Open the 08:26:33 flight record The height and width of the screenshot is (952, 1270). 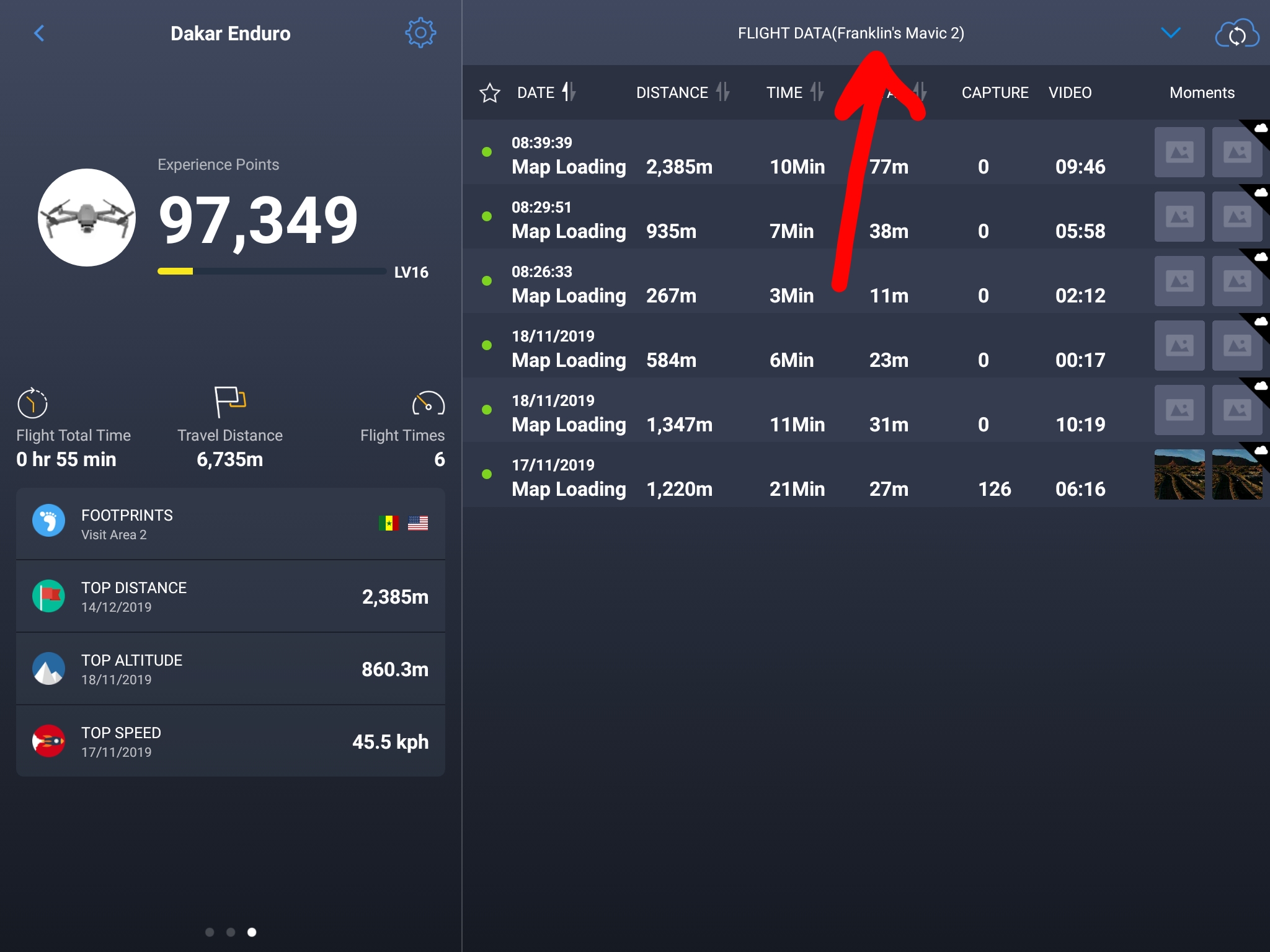click(866, 281)
